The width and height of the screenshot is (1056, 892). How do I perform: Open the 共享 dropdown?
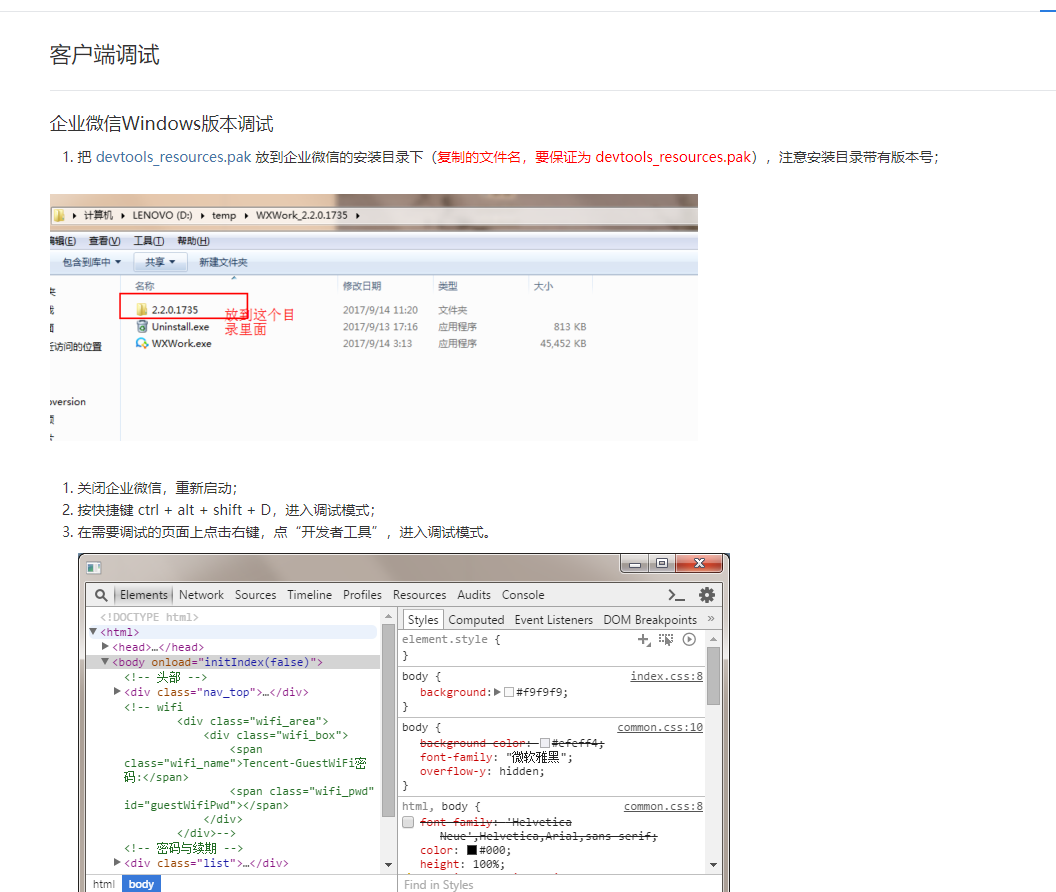coord(160,262)
